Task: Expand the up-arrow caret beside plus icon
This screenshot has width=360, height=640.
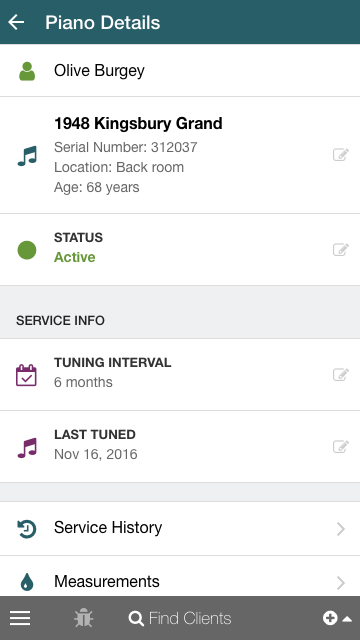Action: pos(347,619)
